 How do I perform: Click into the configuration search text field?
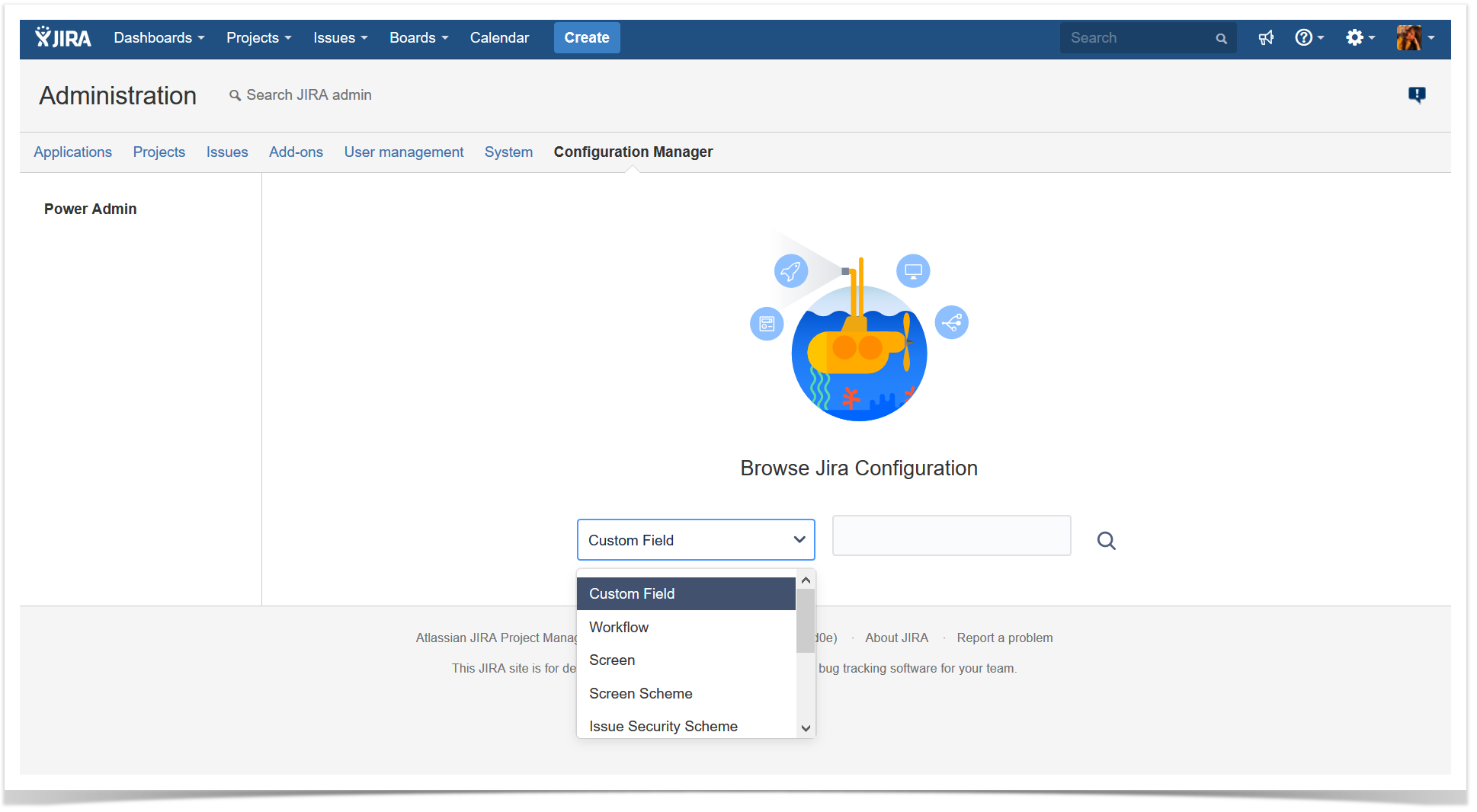[951, 535]
